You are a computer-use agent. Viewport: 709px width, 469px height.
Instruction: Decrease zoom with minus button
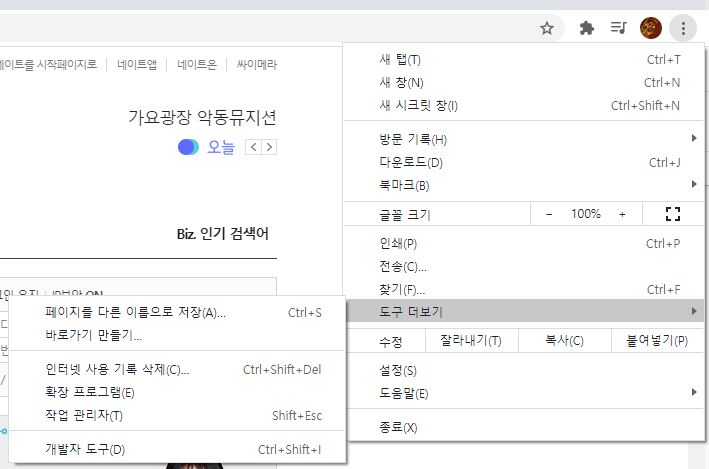pyautogui.click(x=549, y=214)
